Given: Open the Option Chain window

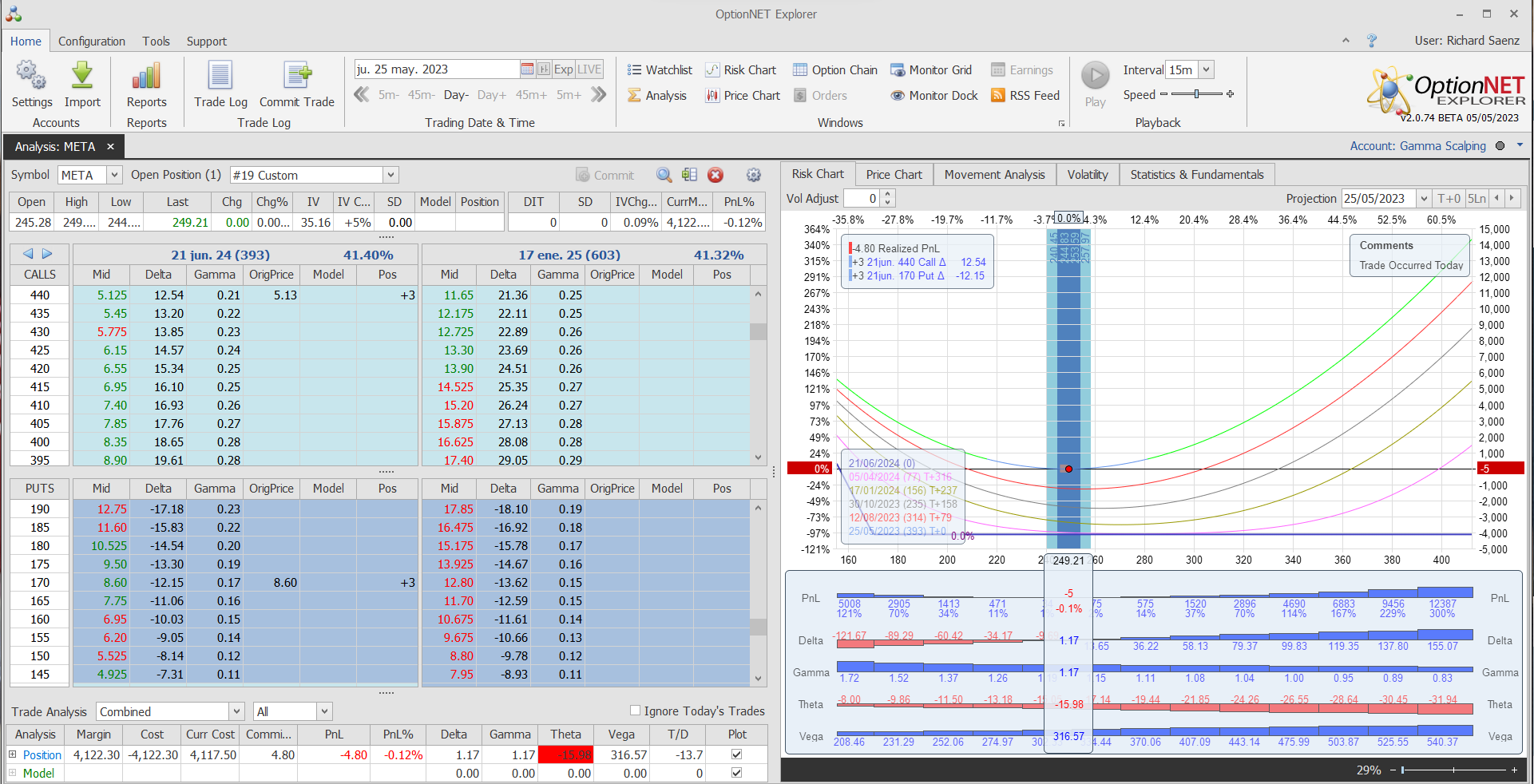Looking at the screenshot, I should tap(835, 70).
